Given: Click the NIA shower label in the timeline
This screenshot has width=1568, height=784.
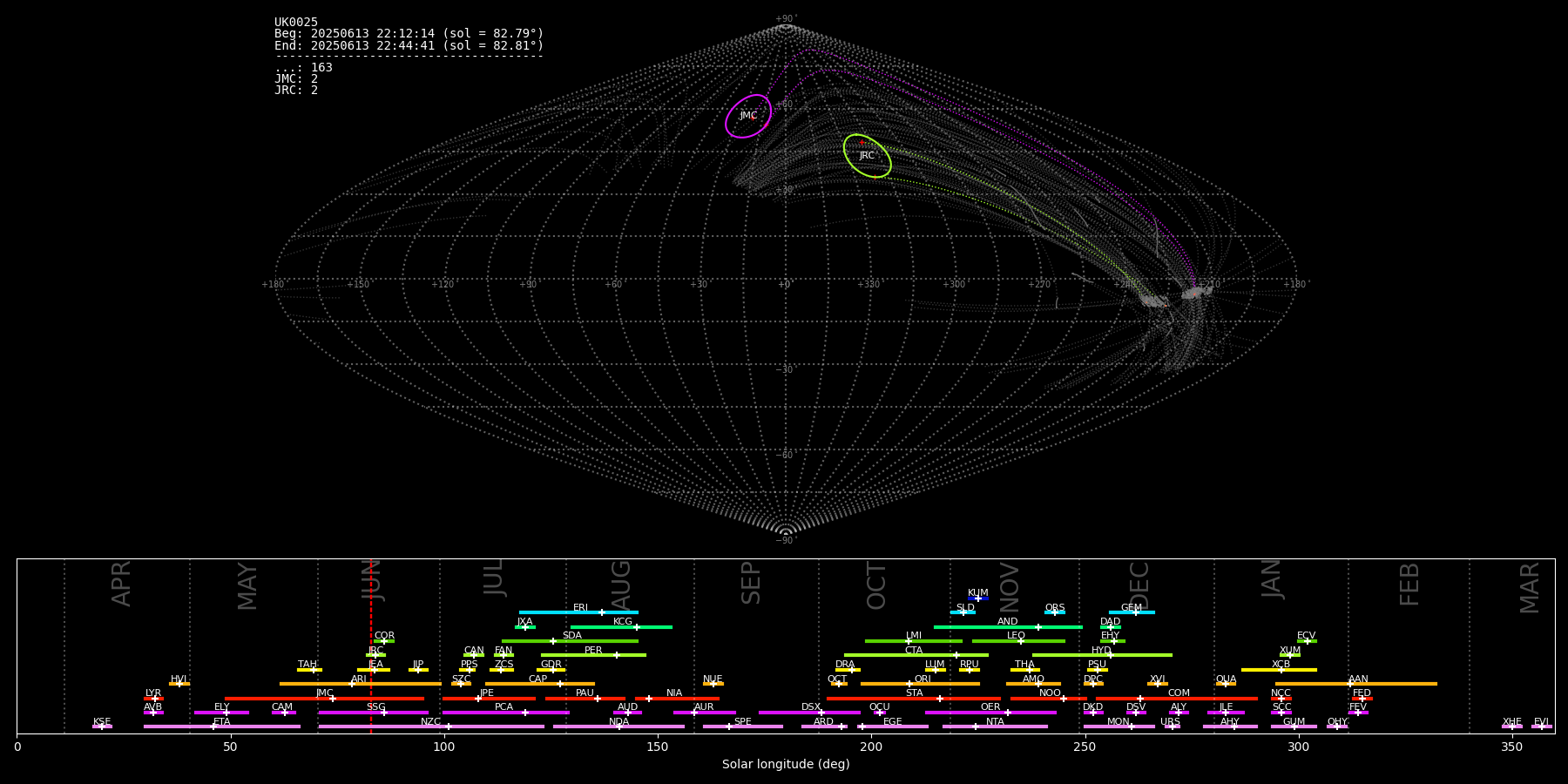Looking at the screenshot, I should pos(674,693).
